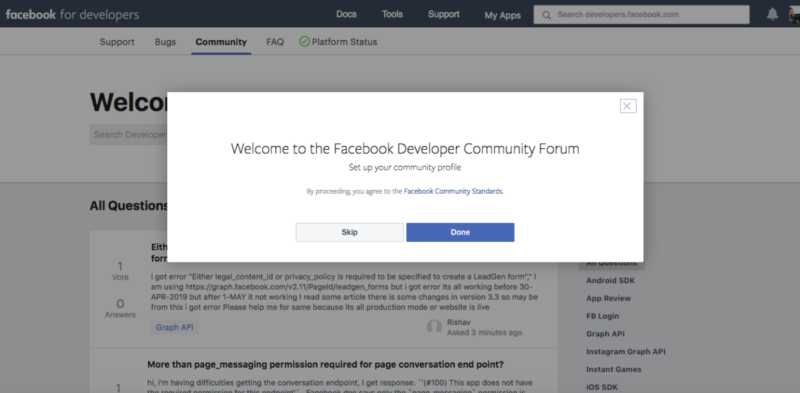Open the Tools menu
The image size is (800, 393).
tap(392, 14)
